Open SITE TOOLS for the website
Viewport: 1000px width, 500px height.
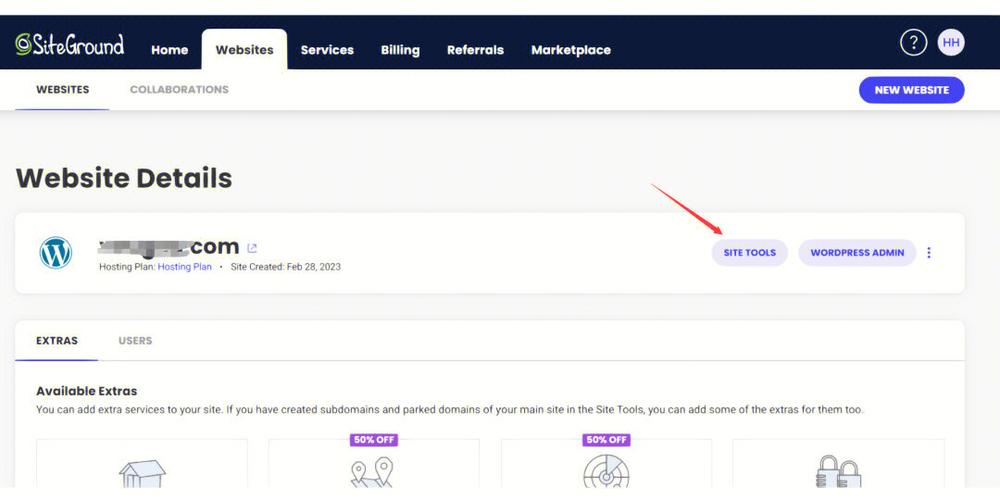click(x=750, y=253)
